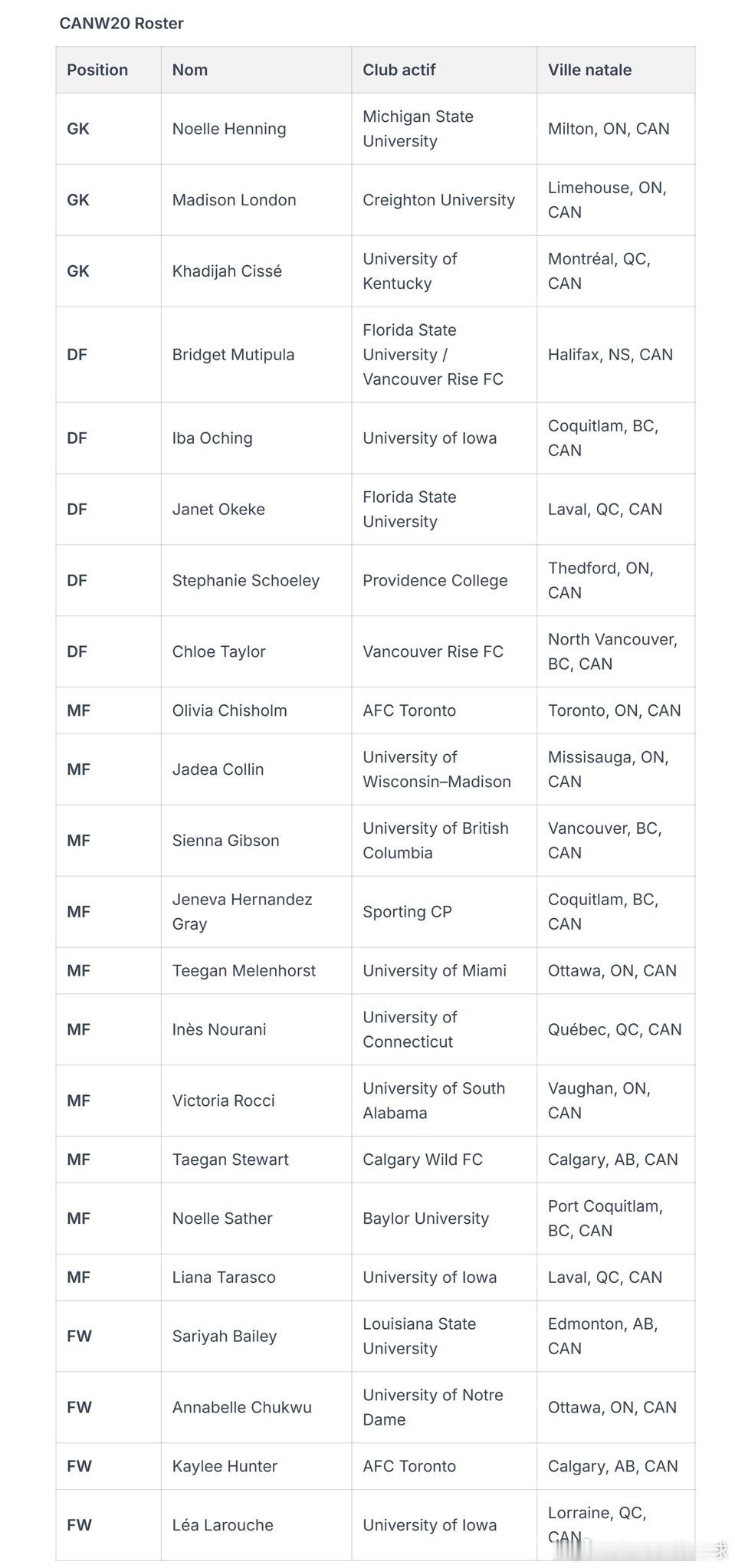Viewport: 735px width, 1568px height.
Task: Select the Calgary Wild FC cell
Action: click(x=444, y=1160)
